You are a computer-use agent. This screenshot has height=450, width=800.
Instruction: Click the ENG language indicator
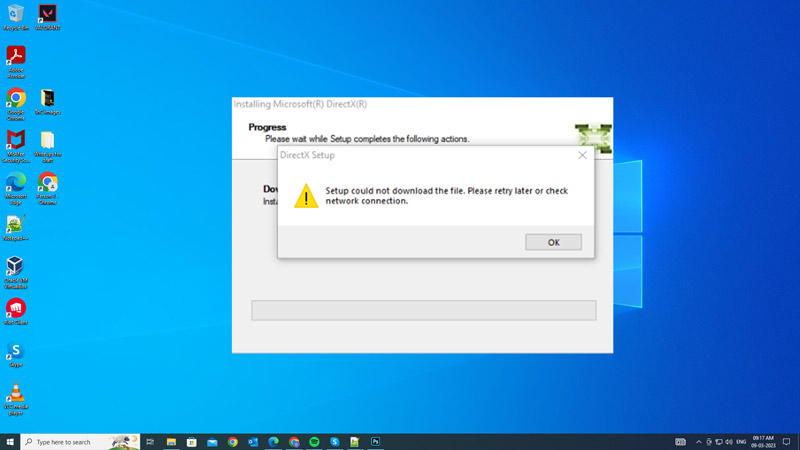click(x=741, y=442)
